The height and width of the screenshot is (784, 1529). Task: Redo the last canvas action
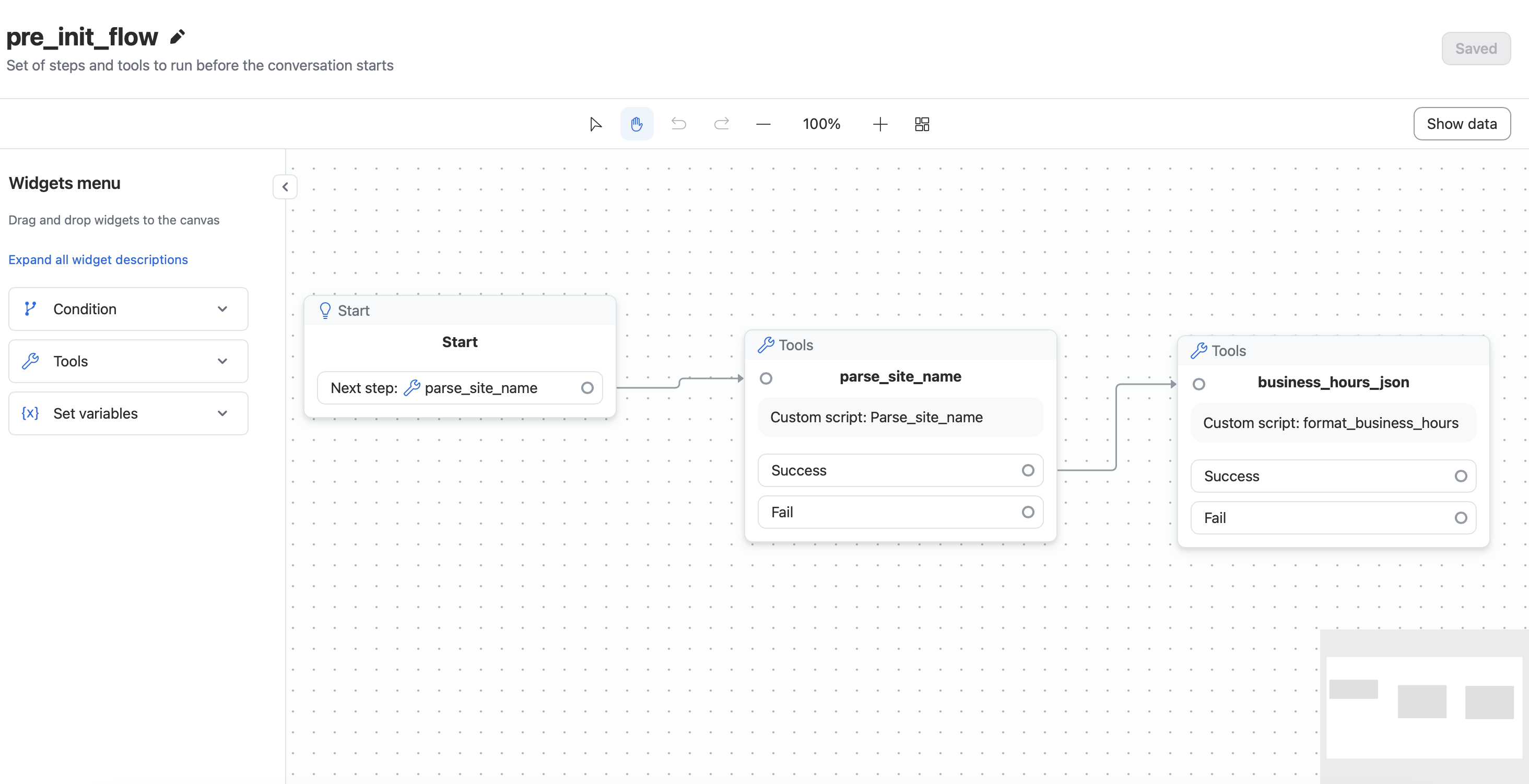coord(721,124)
